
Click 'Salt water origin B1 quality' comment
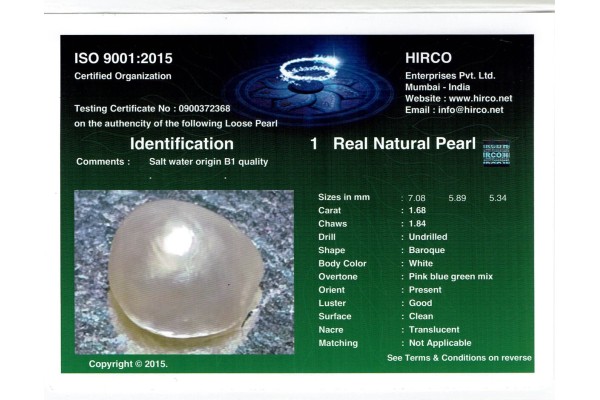pos(209,162)
